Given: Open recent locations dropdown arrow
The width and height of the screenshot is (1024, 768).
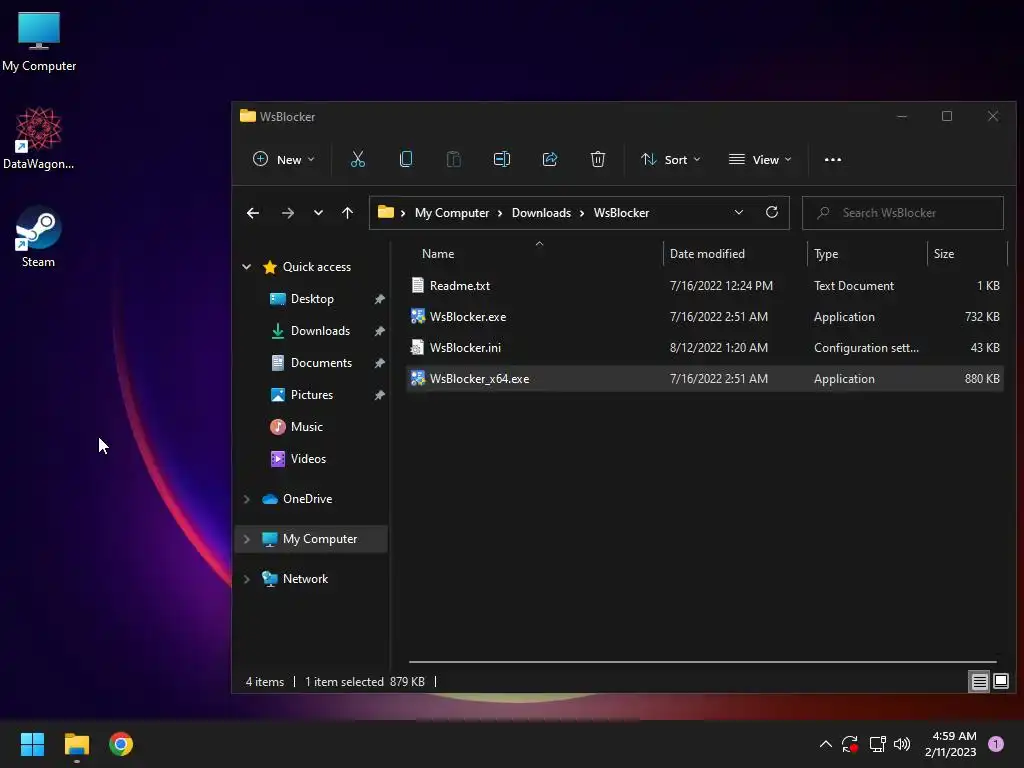Looking at the screenshot, I should click(x=318, y=213).
